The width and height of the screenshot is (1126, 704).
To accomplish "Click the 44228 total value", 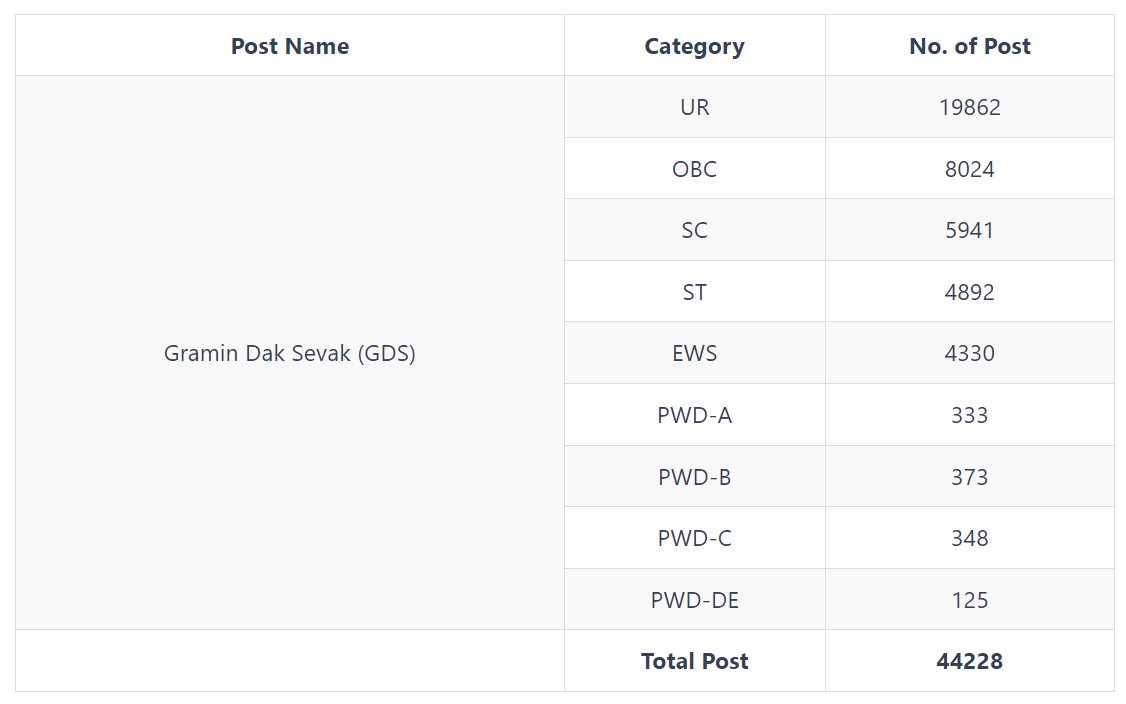I will tap(969, 661).
